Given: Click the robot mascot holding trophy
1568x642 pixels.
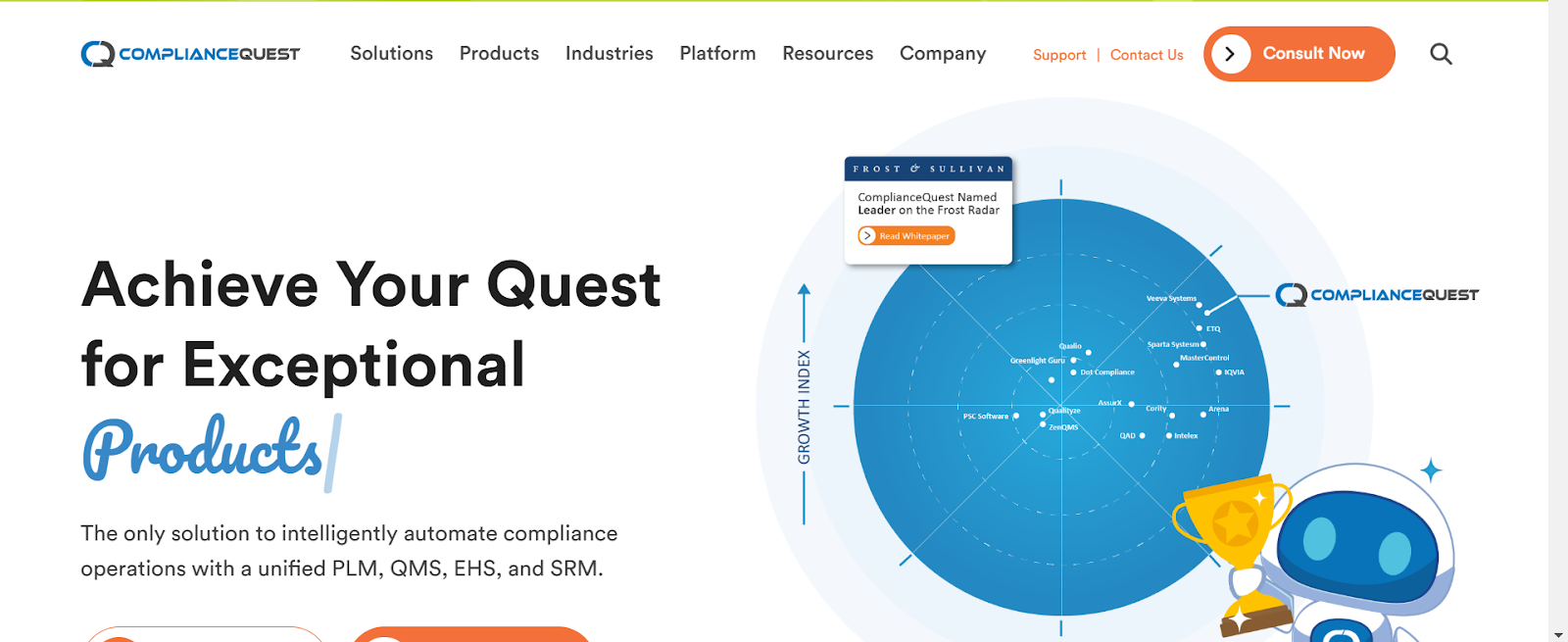Looking at the screenshot, I should click(x=1357, y=554).
